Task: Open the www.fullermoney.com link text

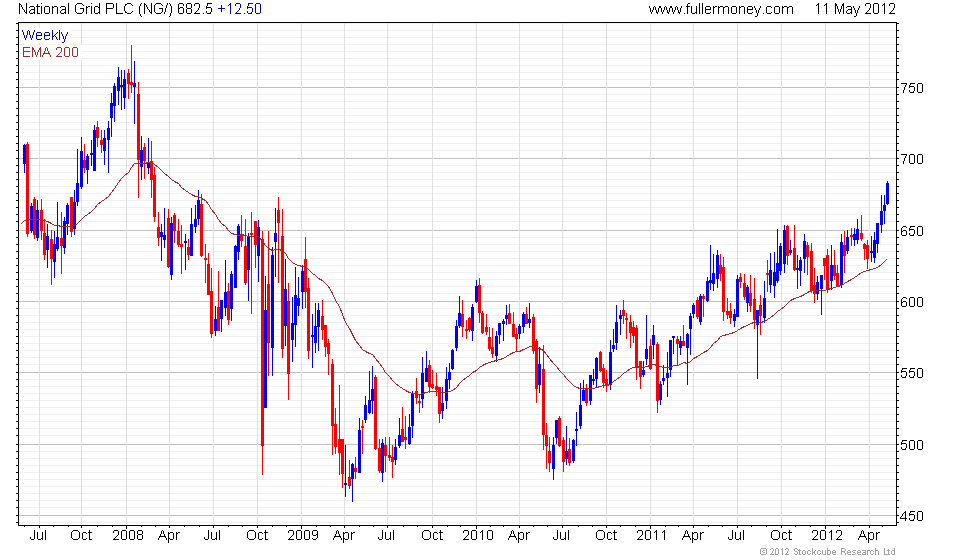Action: [721, 9]
